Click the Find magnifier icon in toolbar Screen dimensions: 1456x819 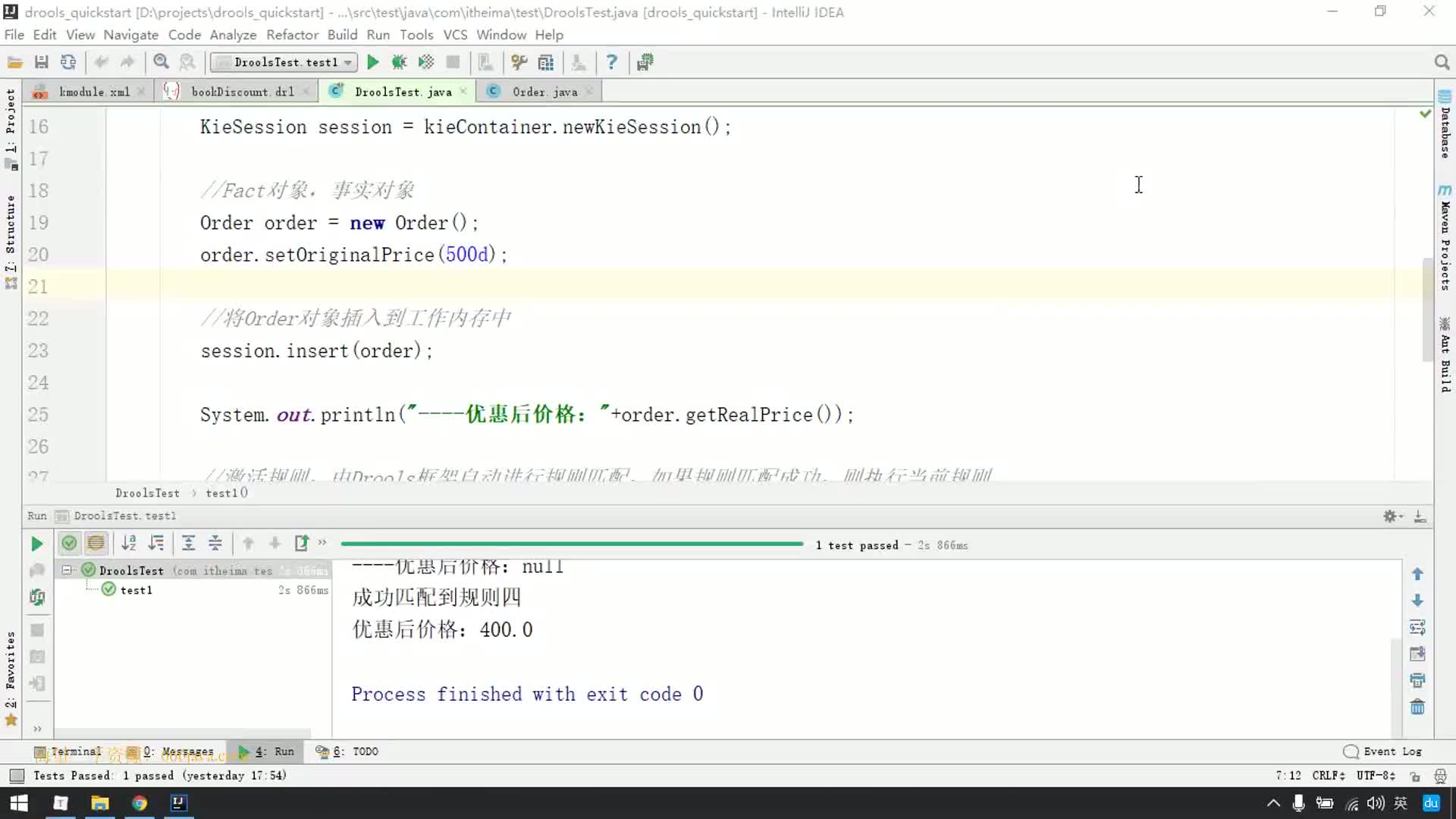(x=161, y=62)
